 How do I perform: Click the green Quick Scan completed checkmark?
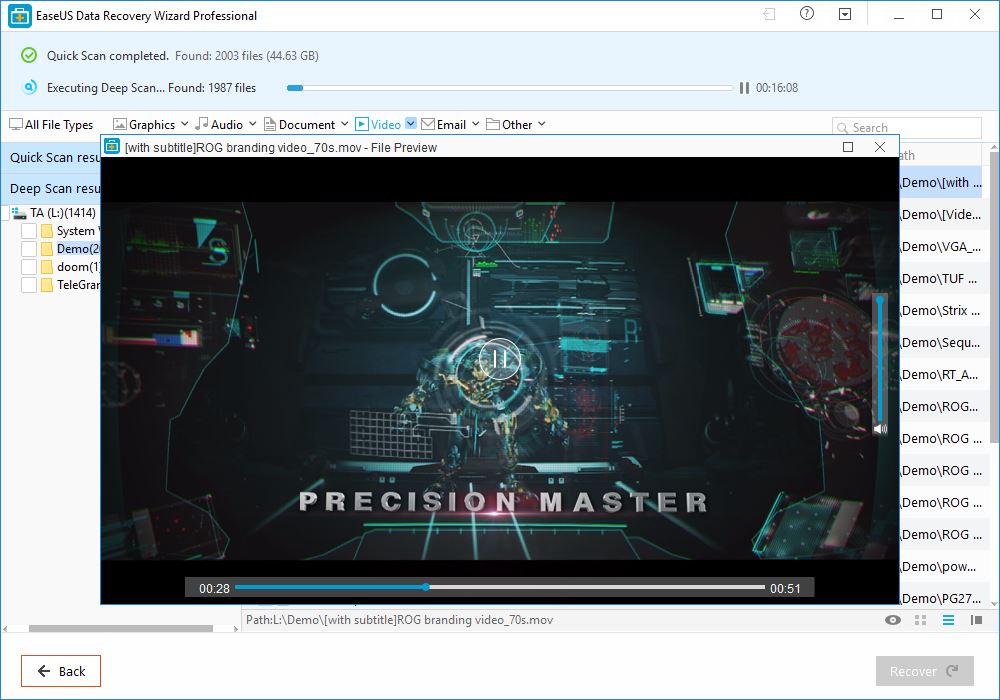tap(29, 55)
